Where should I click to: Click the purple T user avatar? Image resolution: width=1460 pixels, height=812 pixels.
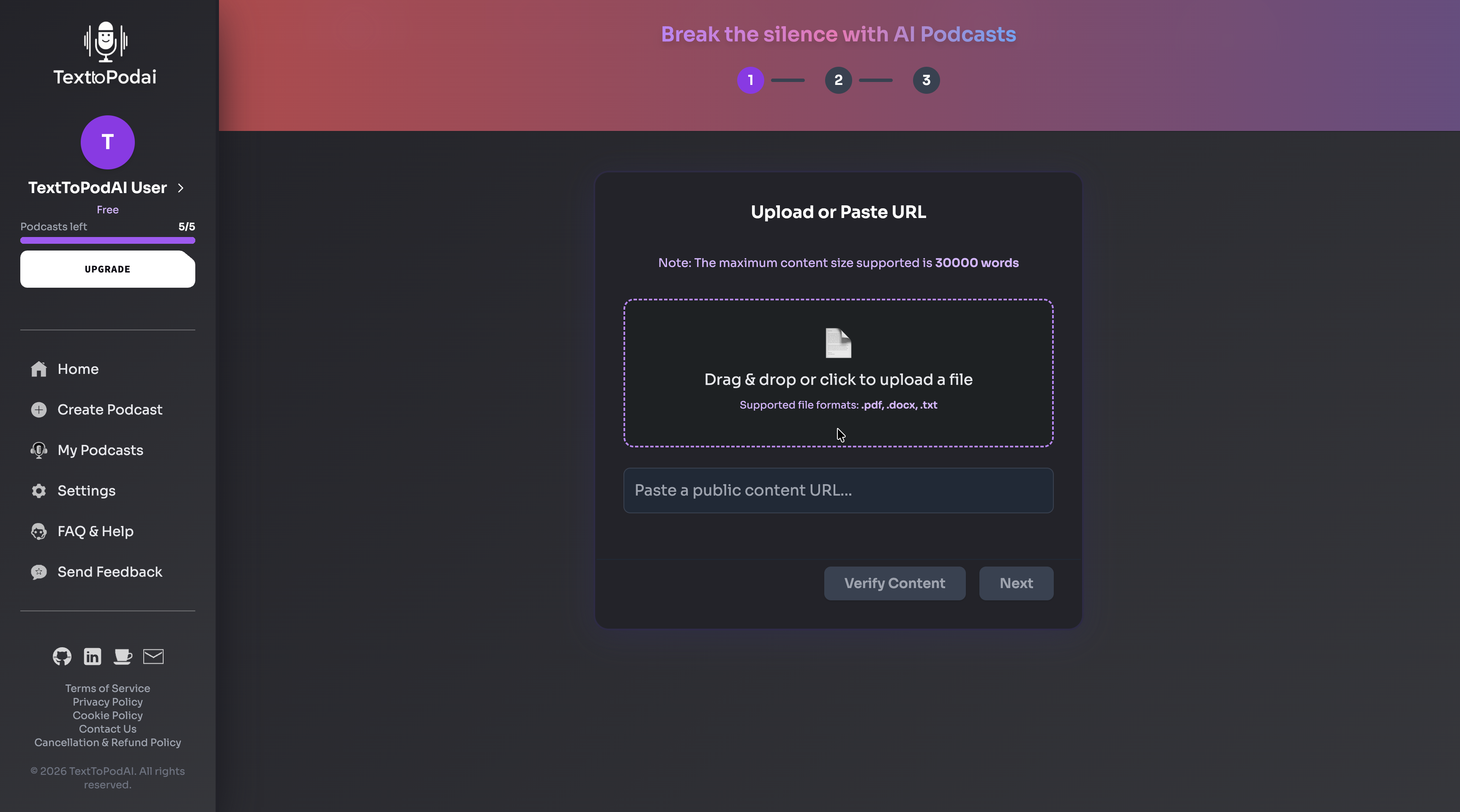point(108,142)
